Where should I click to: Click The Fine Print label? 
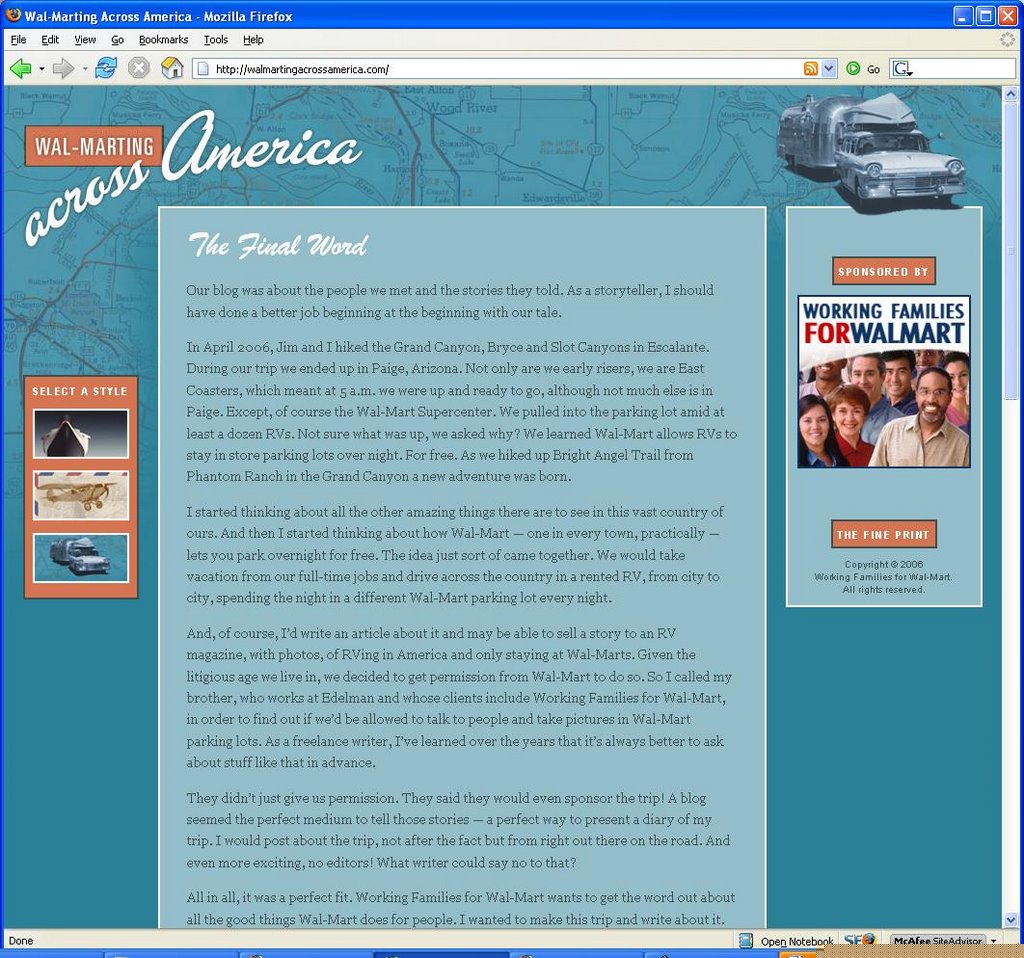coord(884,534)
